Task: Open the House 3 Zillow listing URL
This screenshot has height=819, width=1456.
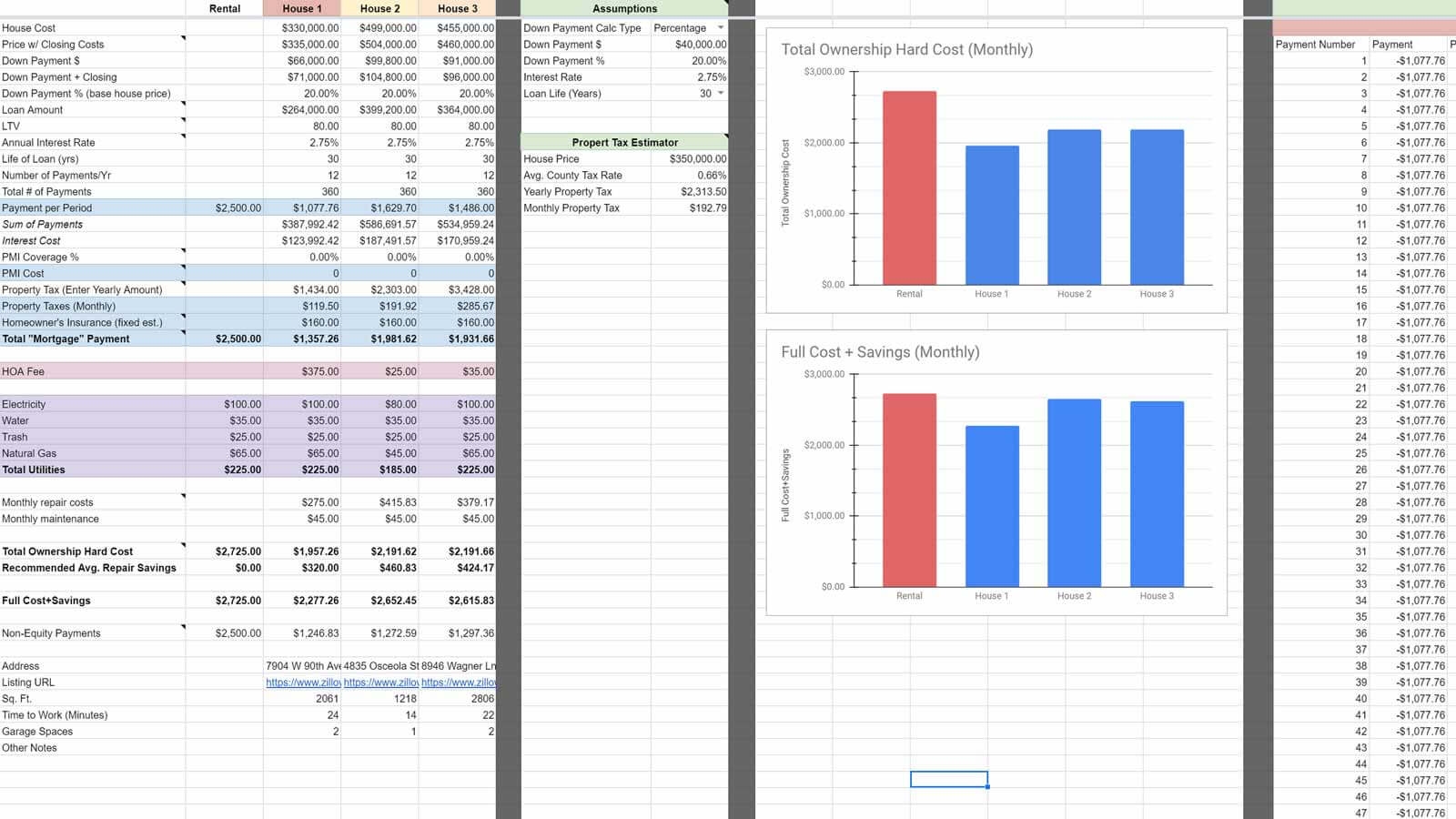Action: [x=460, y=682]
